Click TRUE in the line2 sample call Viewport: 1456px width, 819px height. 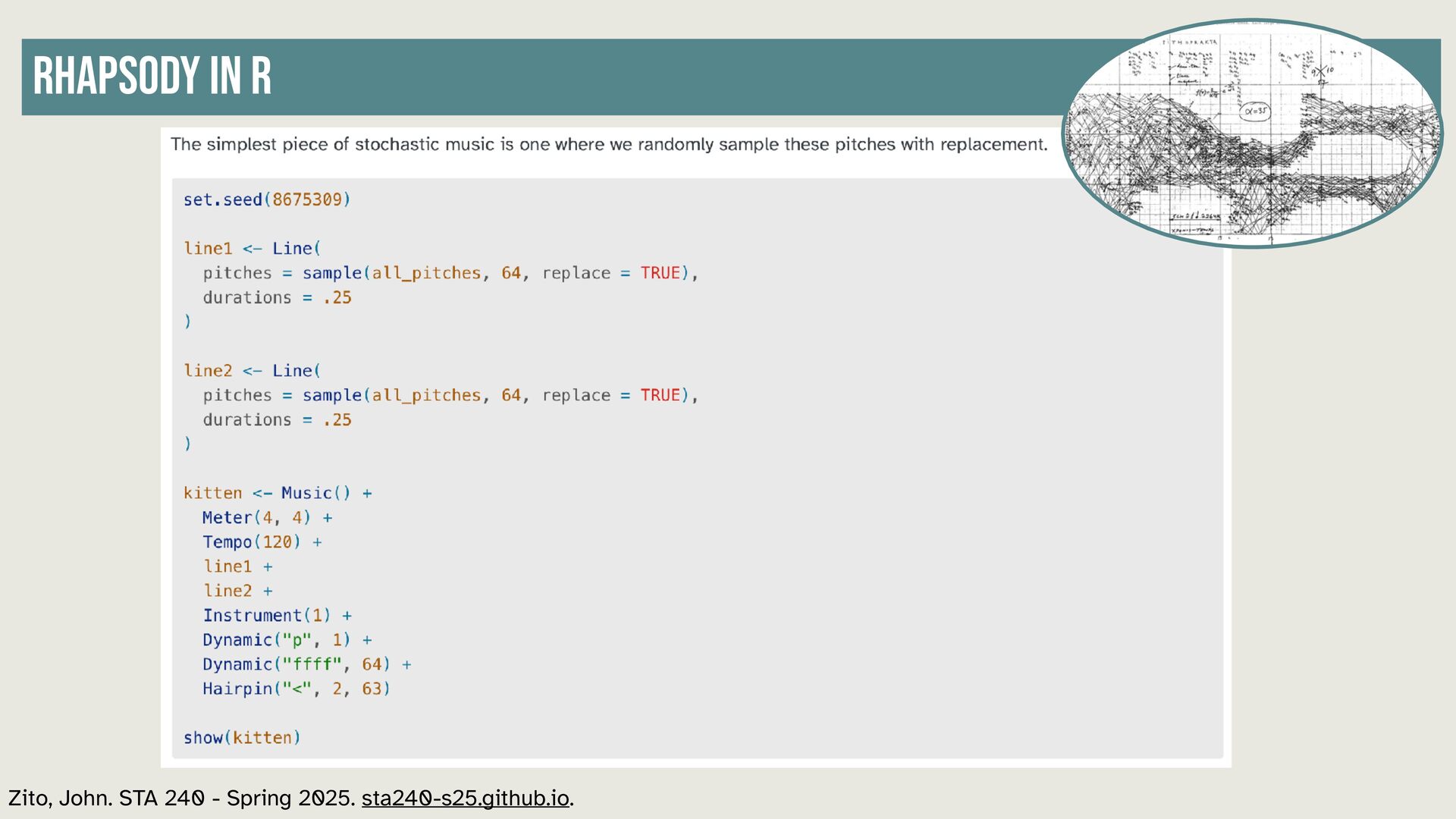tap(660, 395)
